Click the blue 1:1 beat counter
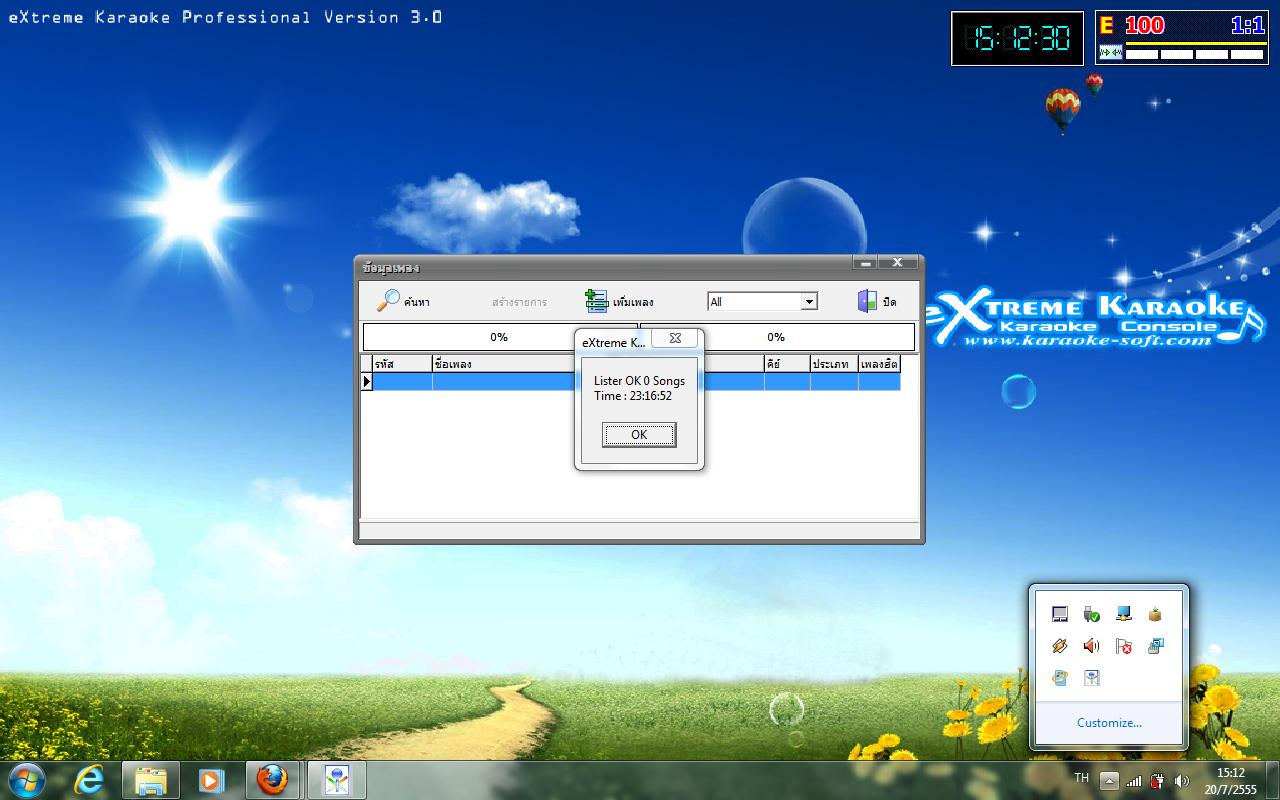The image size is (1280, 800). click(x=1248, y=26)
